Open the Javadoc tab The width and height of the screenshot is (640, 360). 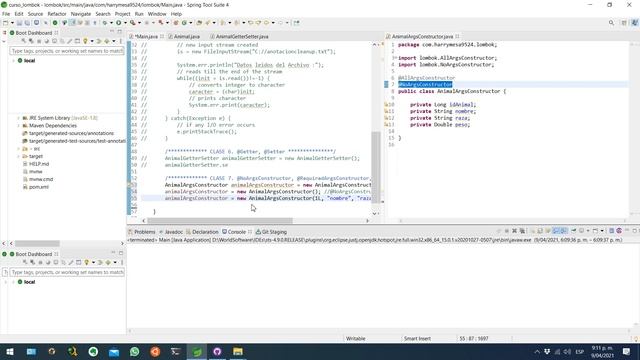[x=171, y=231]
